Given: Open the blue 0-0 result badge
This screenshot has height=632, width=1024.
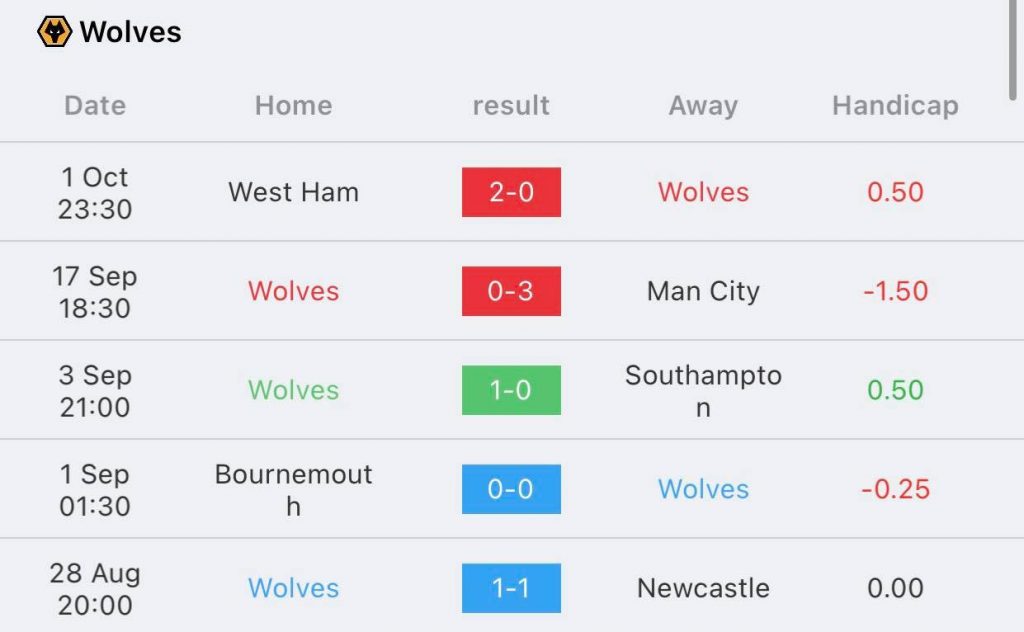Looking at the screenshot, I should (x=511, y=489).
